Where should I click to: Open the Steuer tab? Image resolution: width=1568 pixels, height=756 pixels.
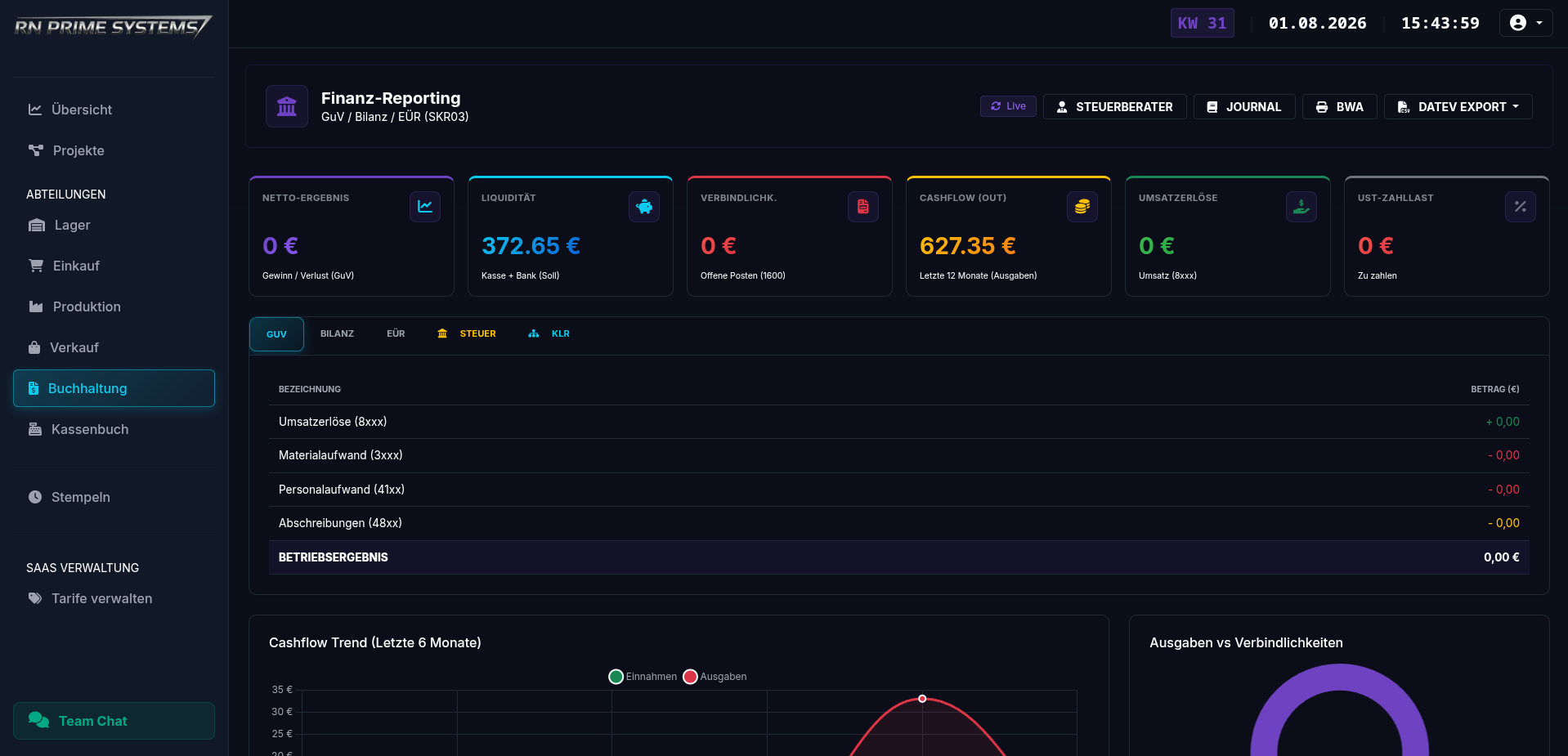467,333
